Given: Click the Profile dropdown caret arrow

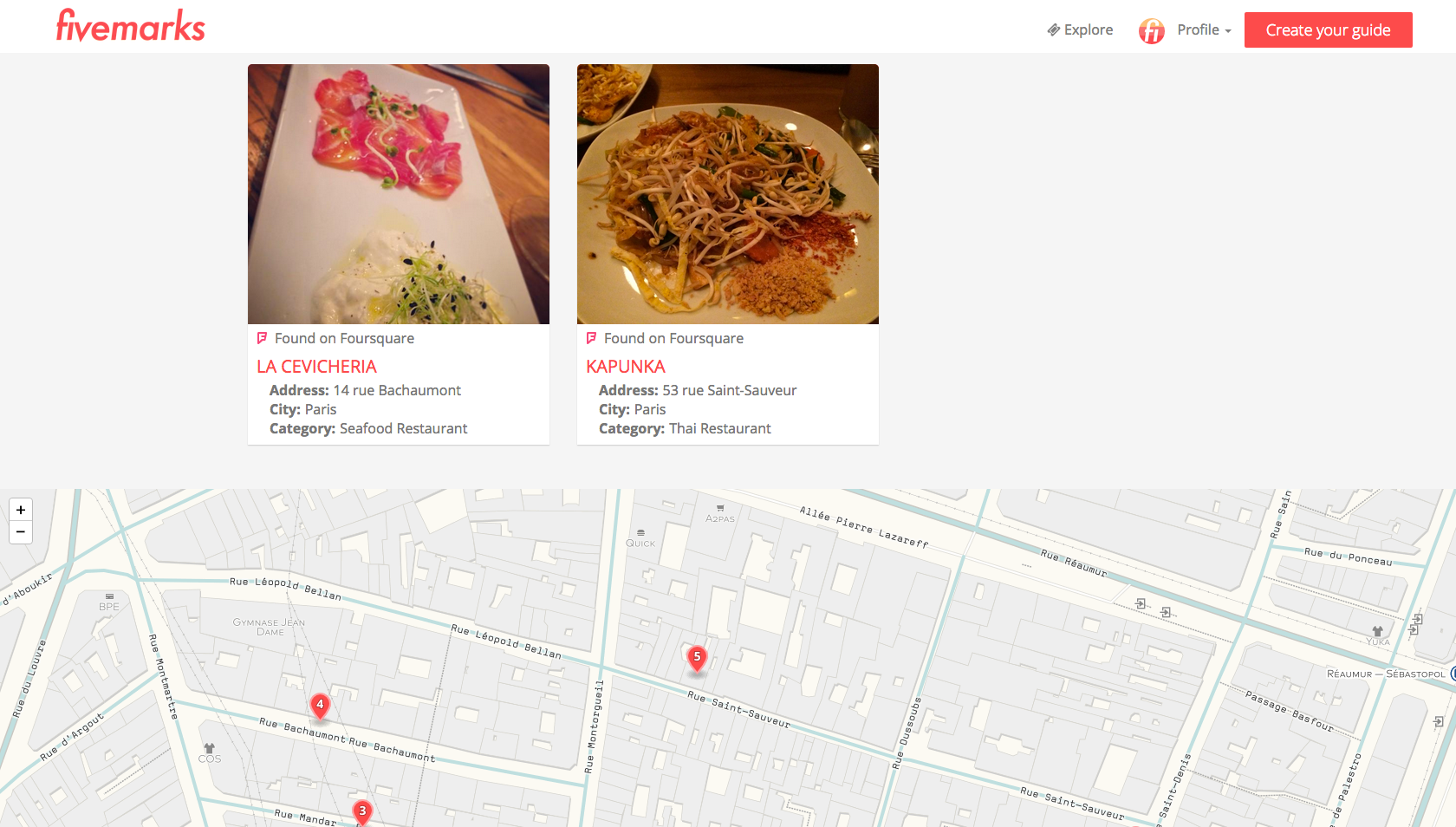Looking at the screenshot, I should coord(1228,31).
